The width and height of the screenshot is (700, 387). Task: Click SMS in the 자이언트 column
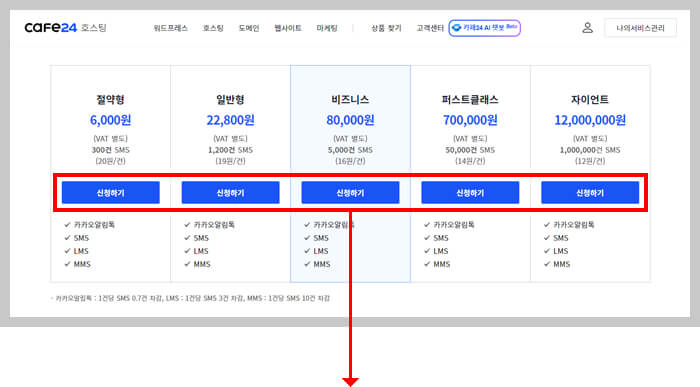point(561,238)
